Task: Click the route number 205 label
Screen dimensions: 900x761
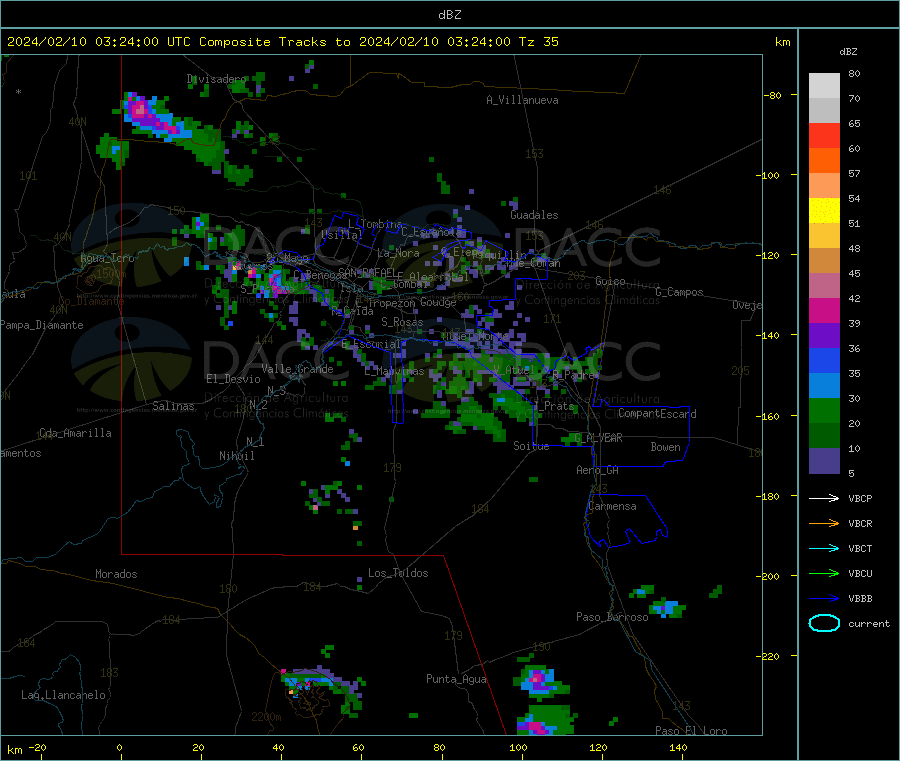Action: coord(740,371)
